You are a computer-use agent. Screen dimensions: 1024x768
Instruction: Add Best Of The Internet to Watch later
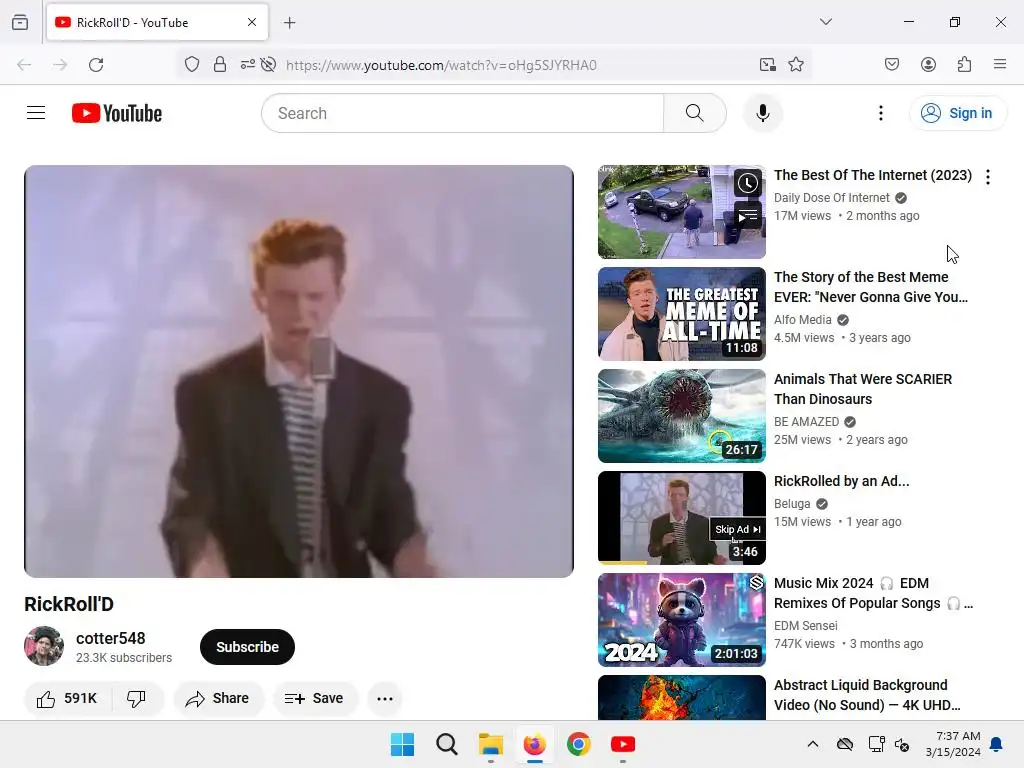[747, 183]
